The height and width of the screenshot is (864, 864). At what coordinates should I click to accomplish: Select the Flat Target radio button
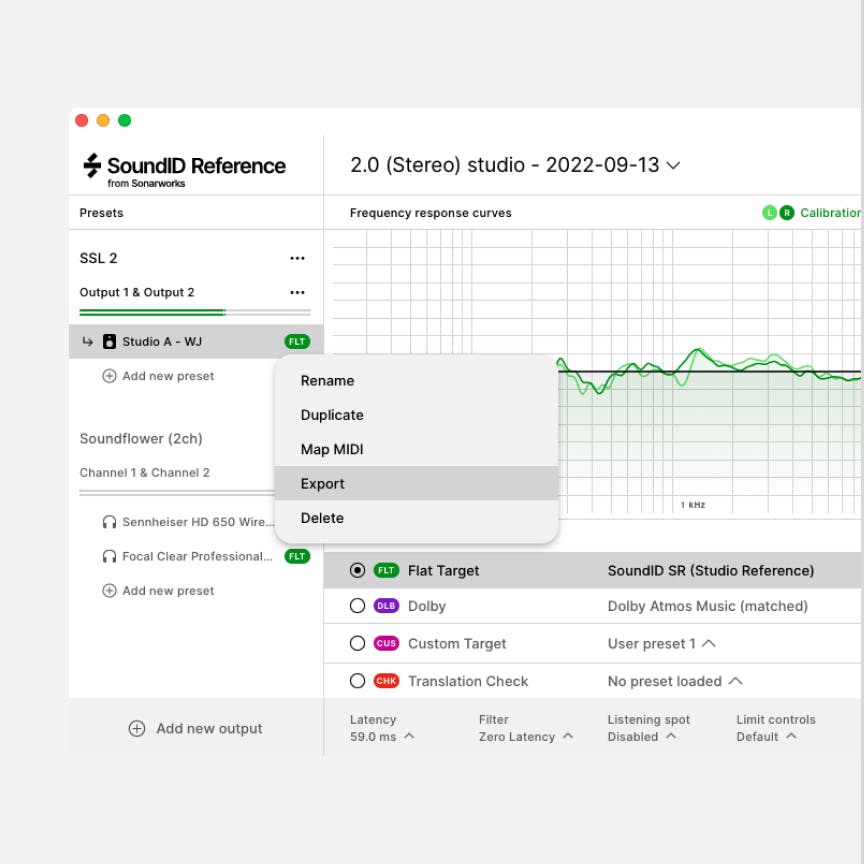pos(358,570)
